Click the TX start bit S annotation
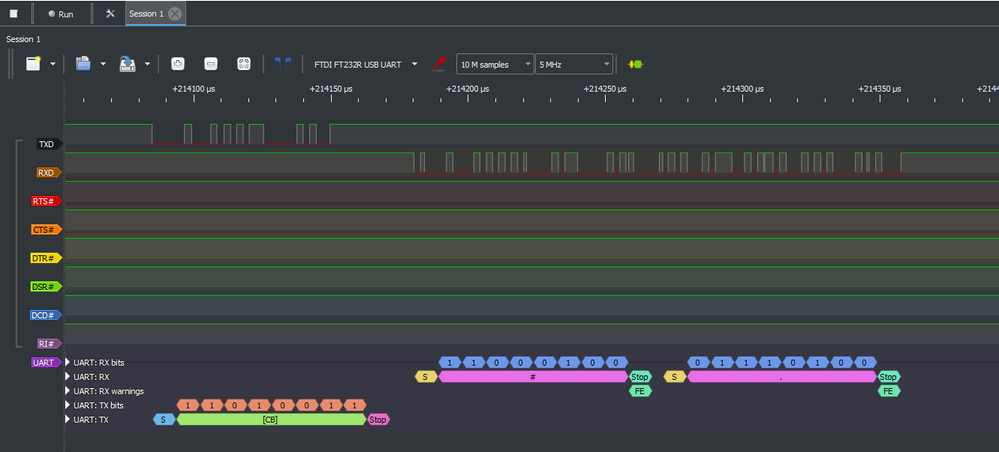 point(164,419)
